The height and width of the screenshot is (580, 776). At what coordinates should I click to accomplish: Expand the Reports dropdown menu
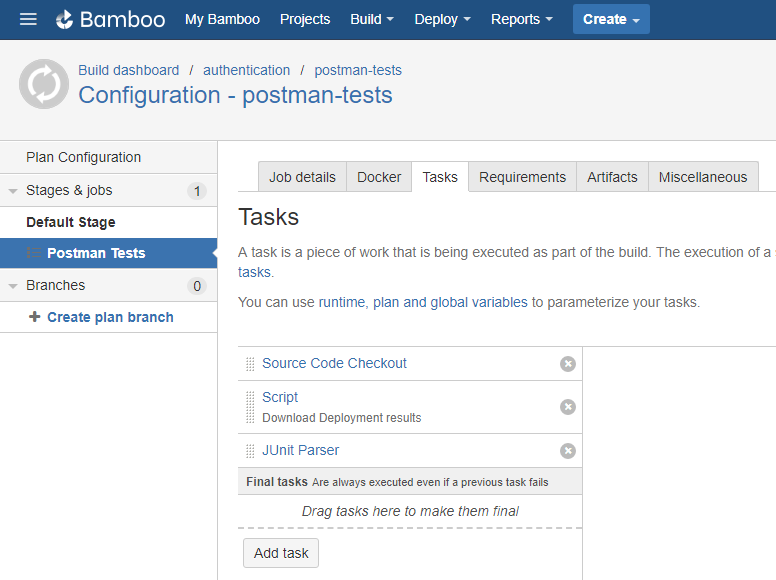(x=522, y=19)
